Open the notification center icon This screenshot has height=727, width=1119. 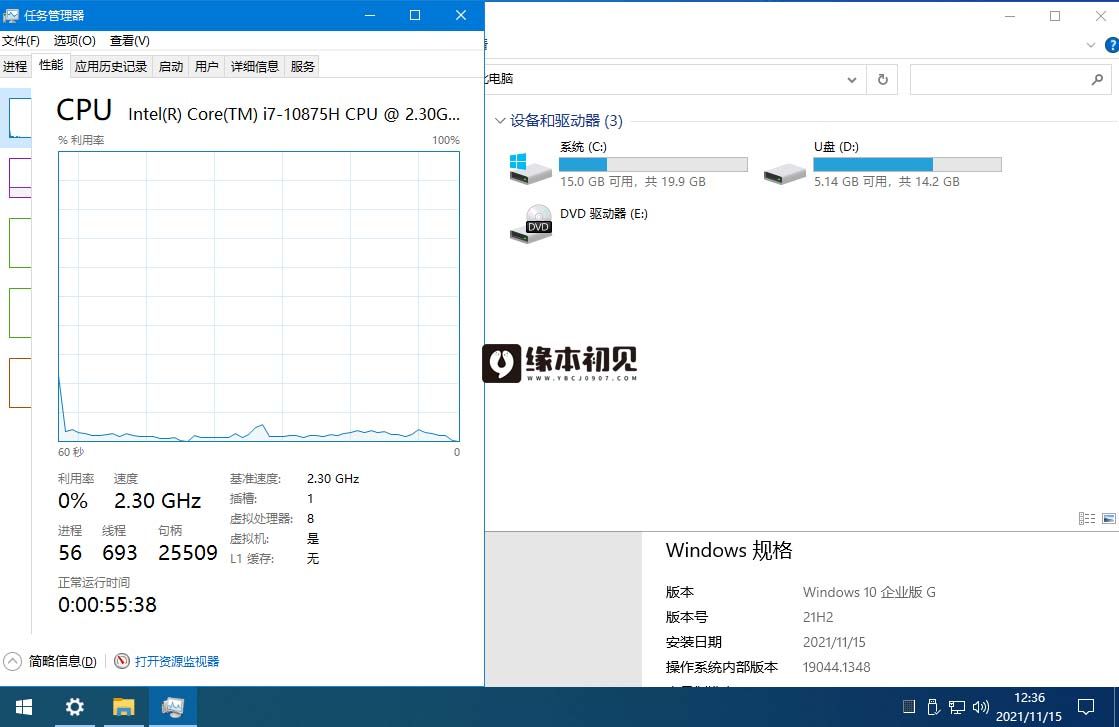[1085, 707]
